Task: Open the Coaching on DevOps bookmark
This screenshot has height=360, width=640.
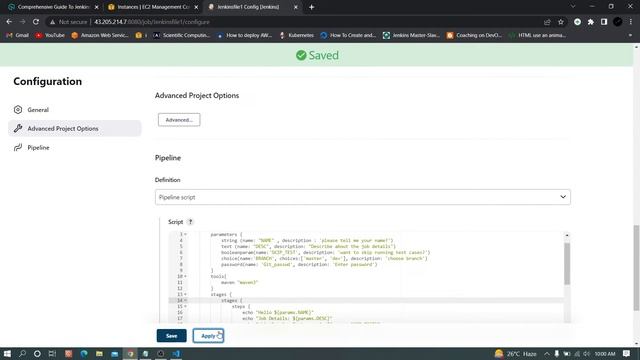Action: pyautogui.click(x=474, y=35)
